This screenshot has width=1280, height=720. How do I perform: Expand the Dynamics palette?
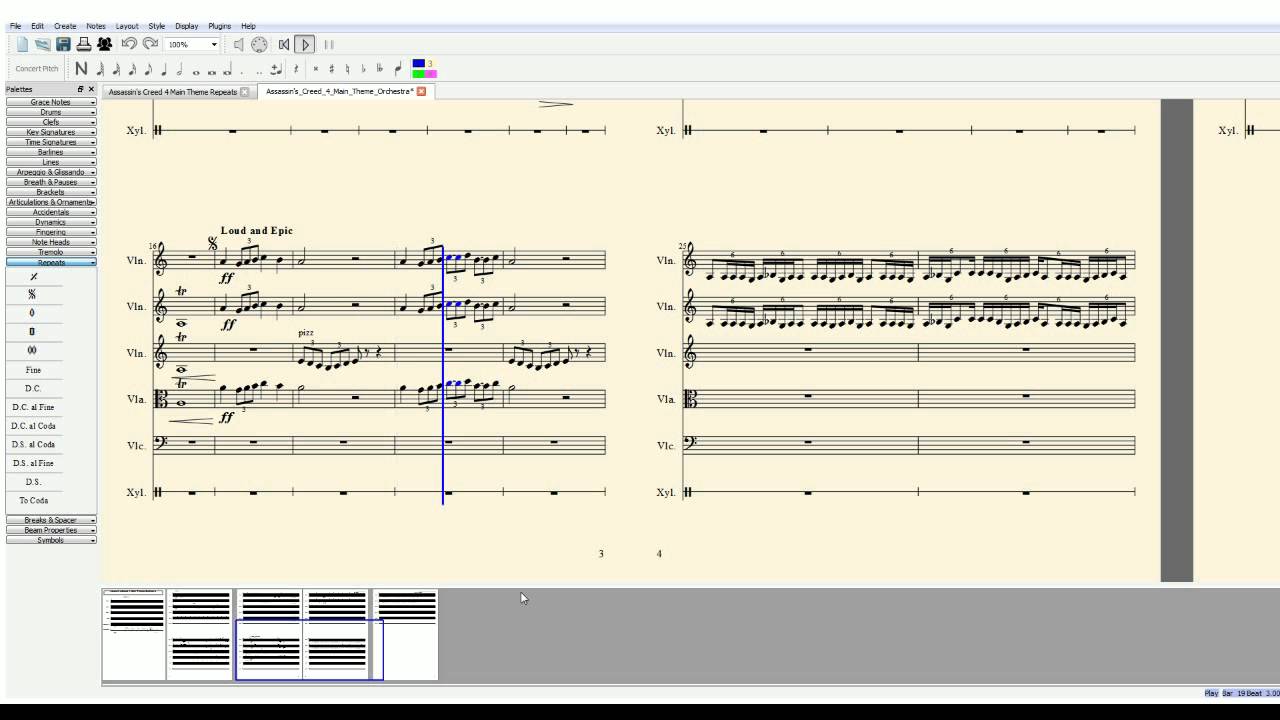pos(51,222)
